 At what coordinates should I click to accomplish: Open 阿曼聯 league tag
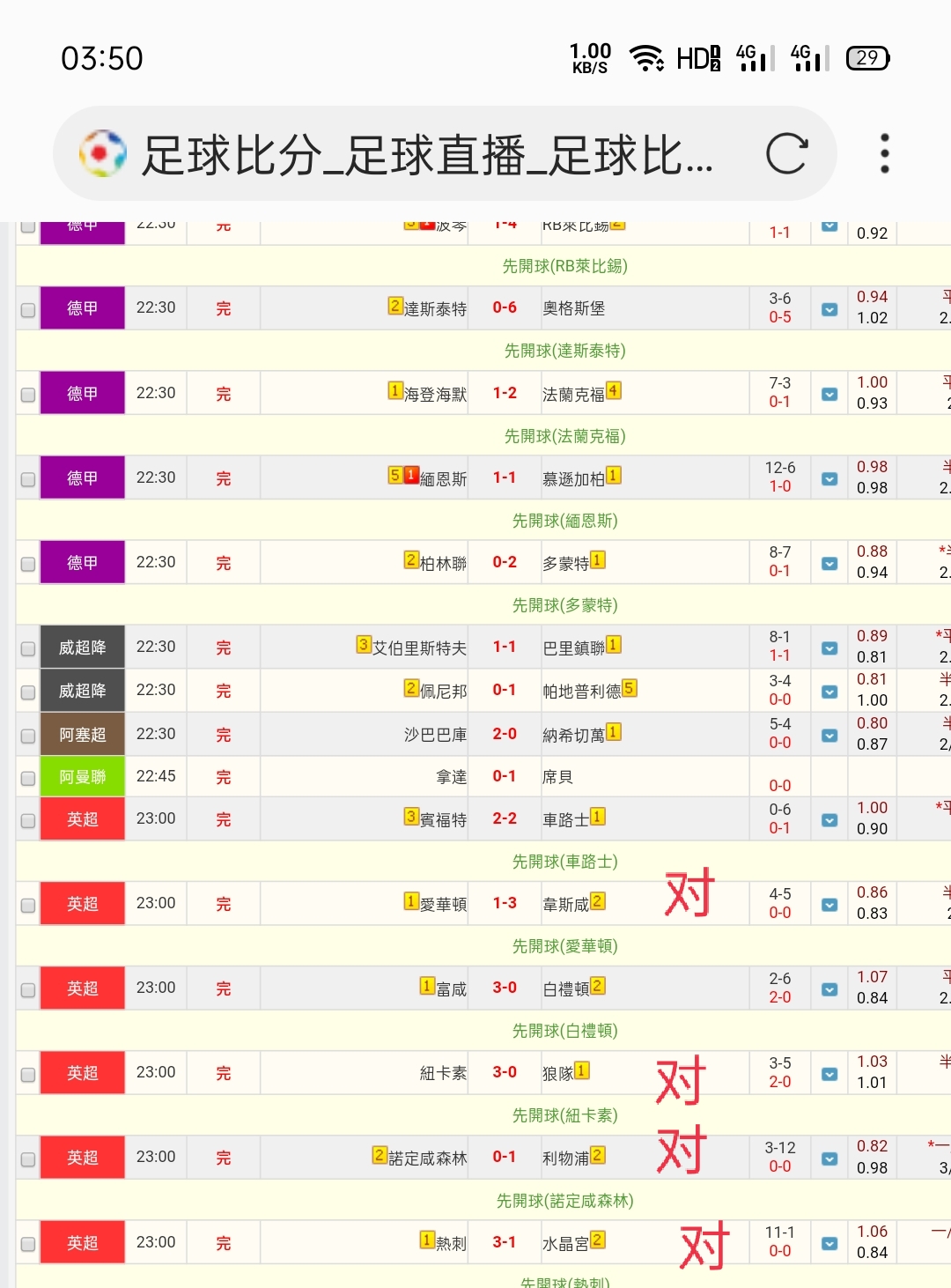[83, 776]
